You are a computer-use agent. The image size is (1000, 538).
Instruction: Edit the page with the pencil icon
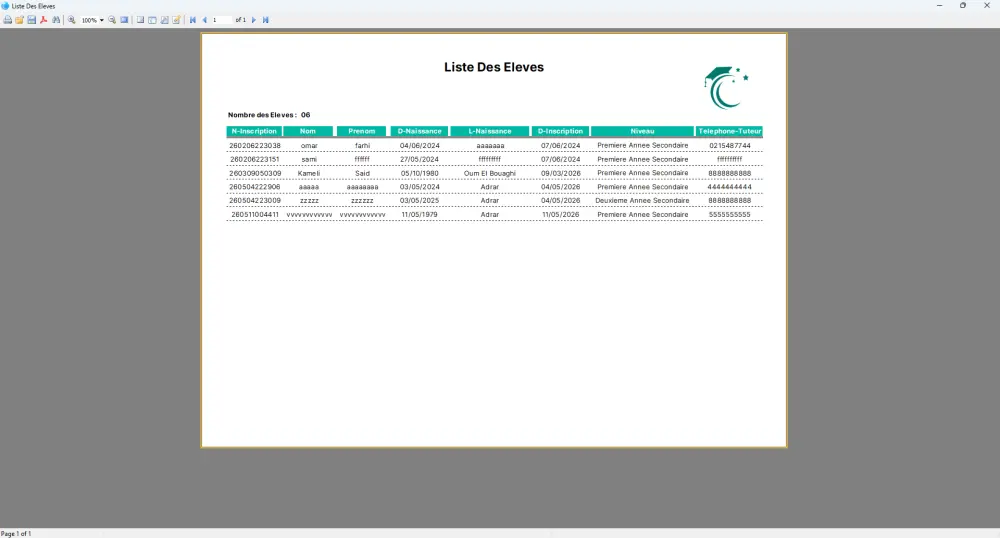click(177, 20)
